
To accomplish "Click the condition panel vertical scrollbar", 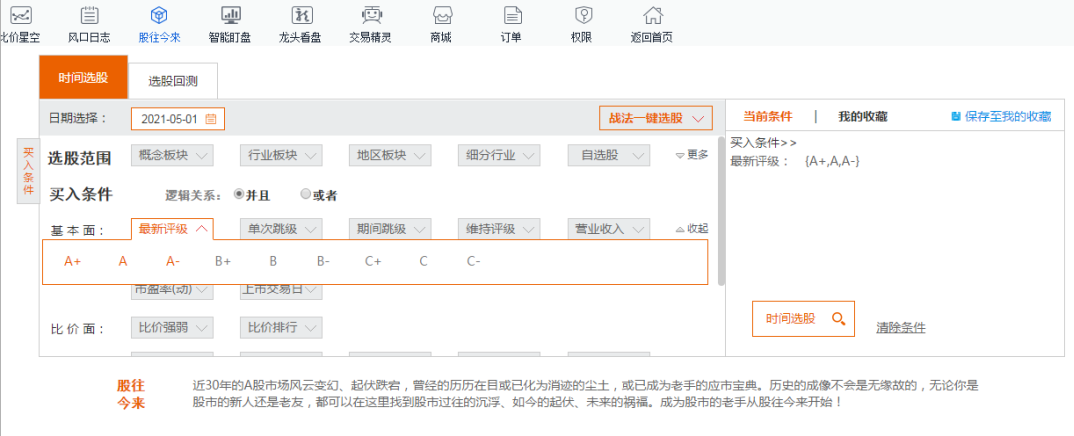I will tap(721, 212).
